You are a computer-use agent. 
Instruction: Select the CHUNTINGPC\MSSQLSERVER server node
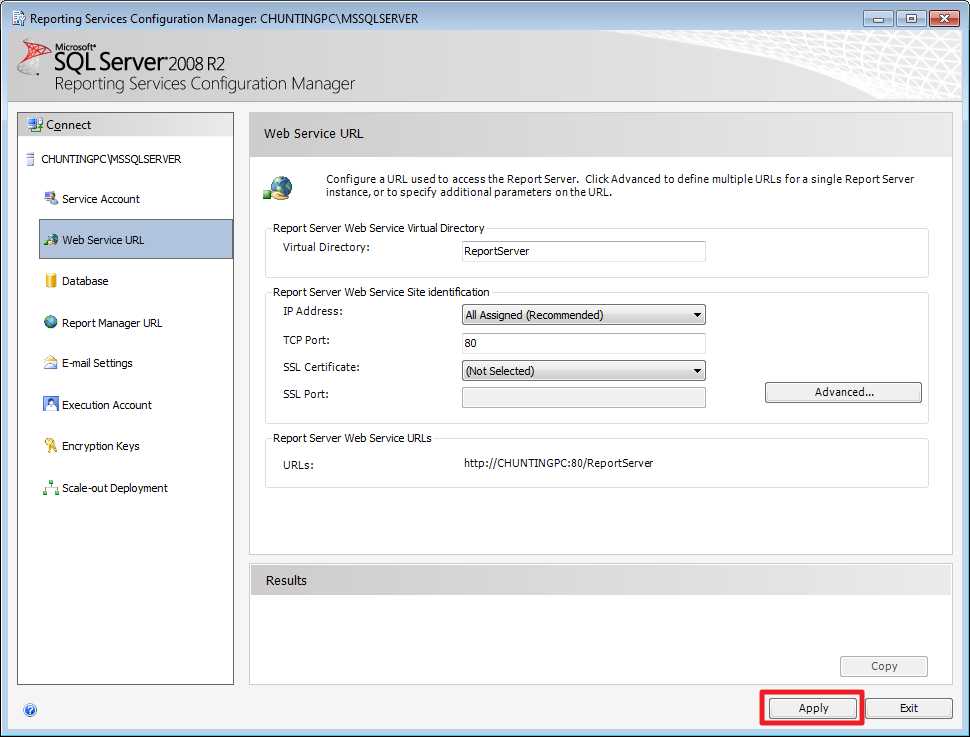[x=111, y=159]
